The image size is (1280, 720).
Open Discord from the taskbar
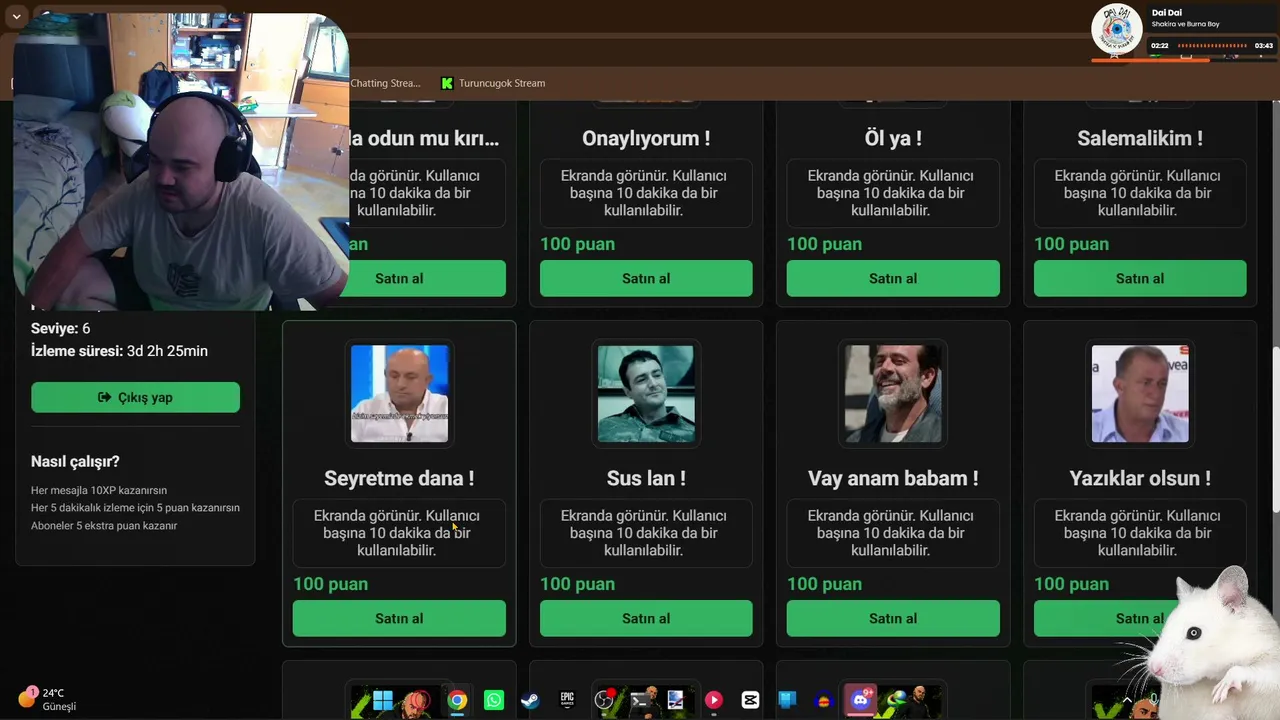(x=860, y=700)
